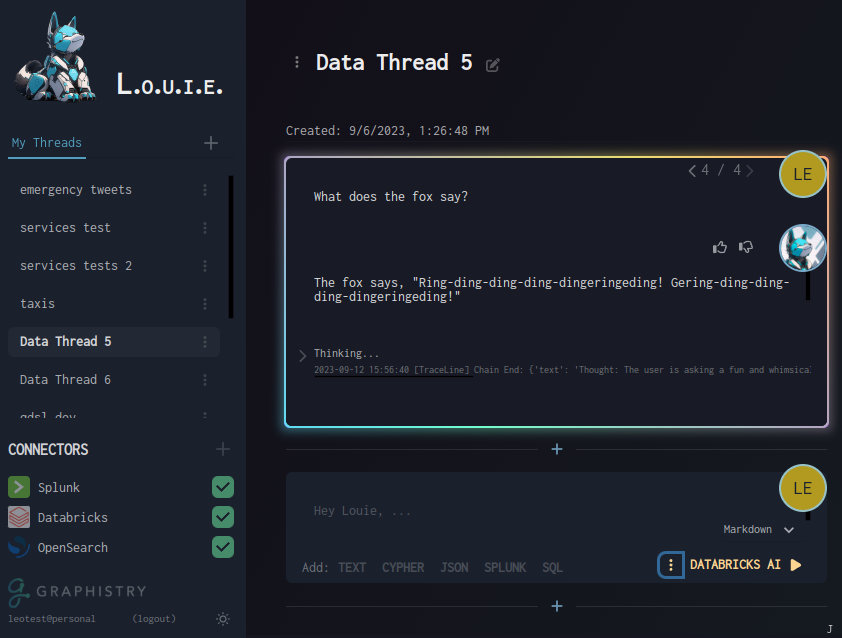Screen dimensions: 842x638
Task: Insert a cell with plus below the input box
Action: click(x=557, y=606)
